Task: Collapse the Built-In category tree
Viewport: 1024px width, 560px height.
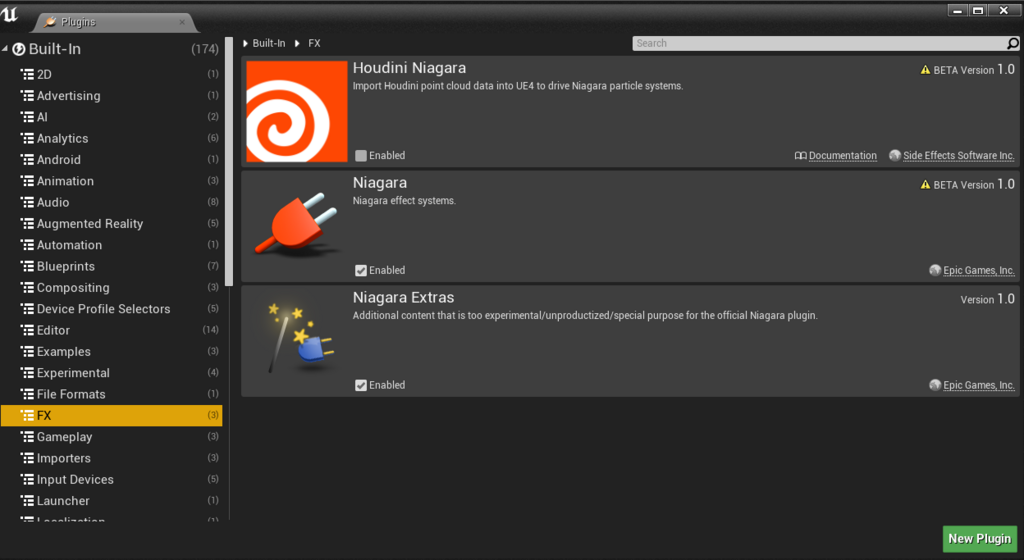Action: coord(5,49)
